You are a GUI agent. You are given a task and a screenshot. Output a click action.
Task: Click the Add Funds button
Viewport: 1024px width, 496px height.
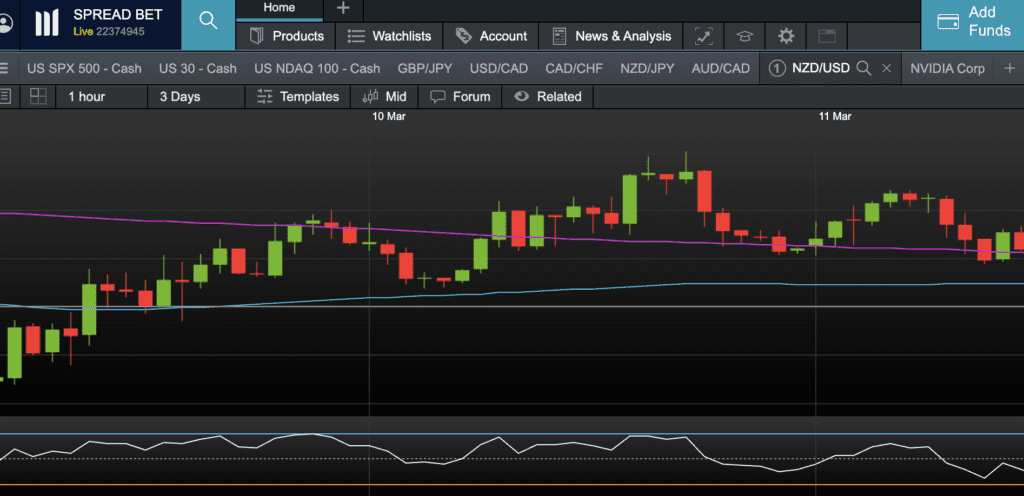tap(972, 23)
